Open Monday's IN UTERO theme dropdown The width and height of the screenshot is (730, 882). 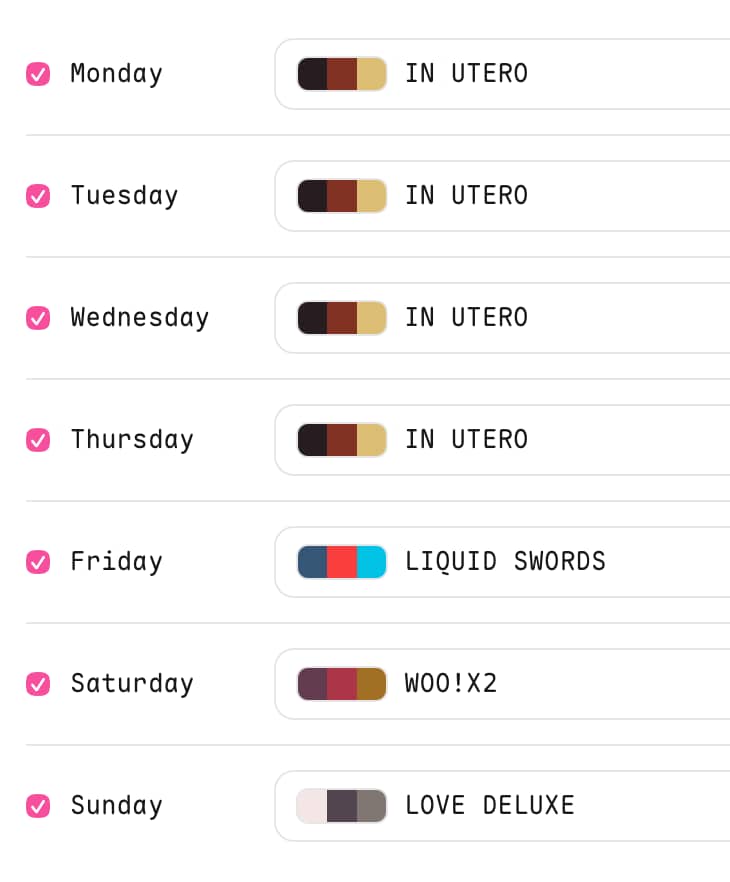point(502,74)
